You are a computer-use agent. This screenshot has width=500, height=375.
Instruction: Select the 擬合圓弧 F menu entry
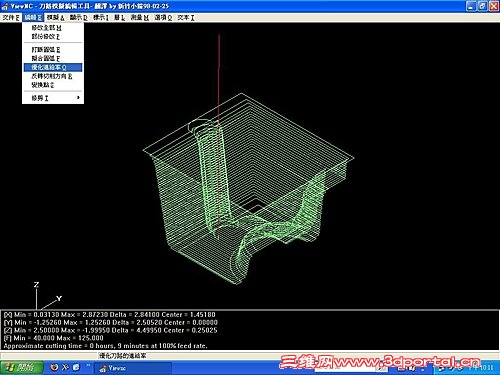[x=53, y=59]
